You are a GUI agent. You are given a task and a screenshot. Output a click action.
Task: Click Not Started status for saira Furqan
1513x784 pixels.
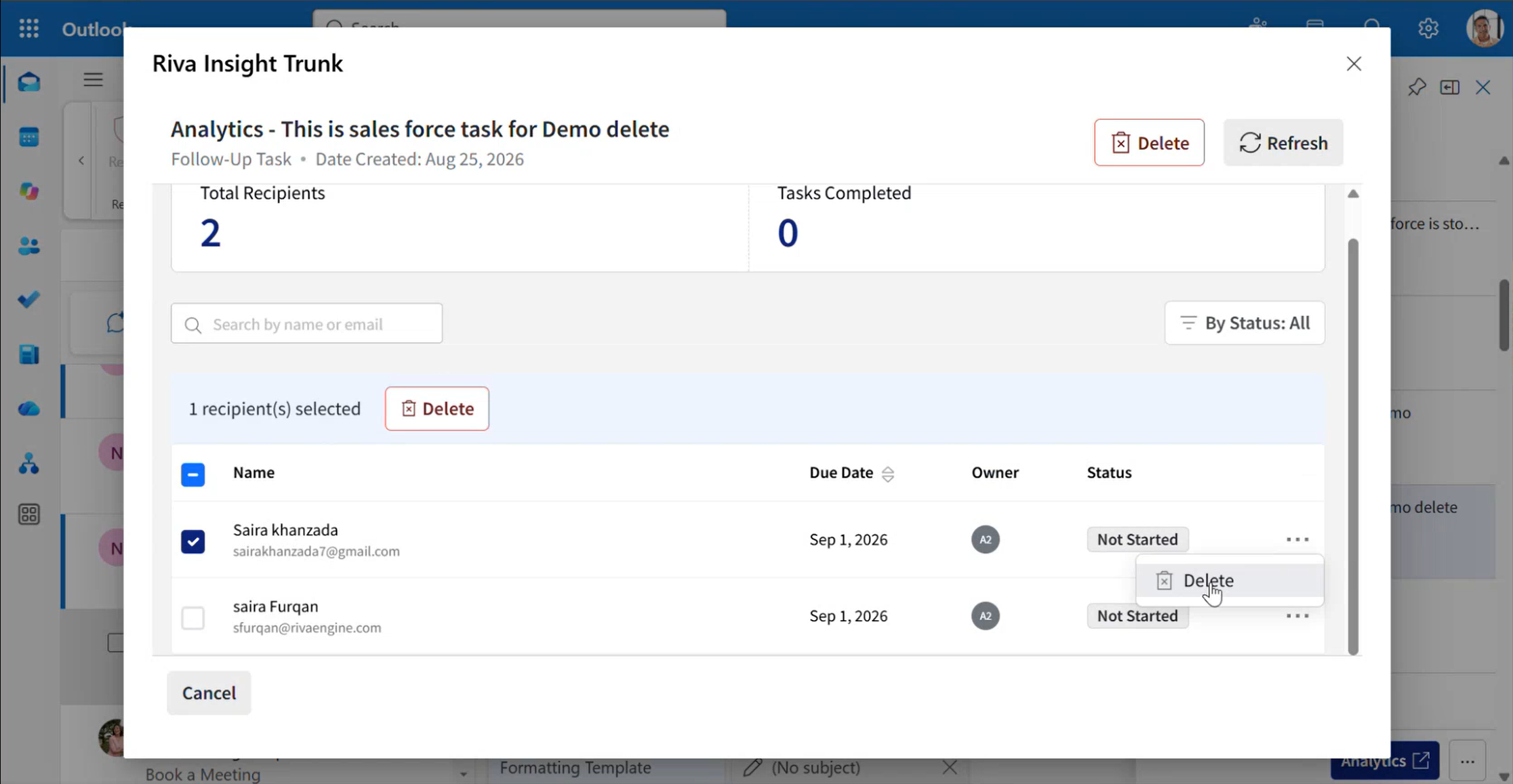click(x=1137, y=616)
